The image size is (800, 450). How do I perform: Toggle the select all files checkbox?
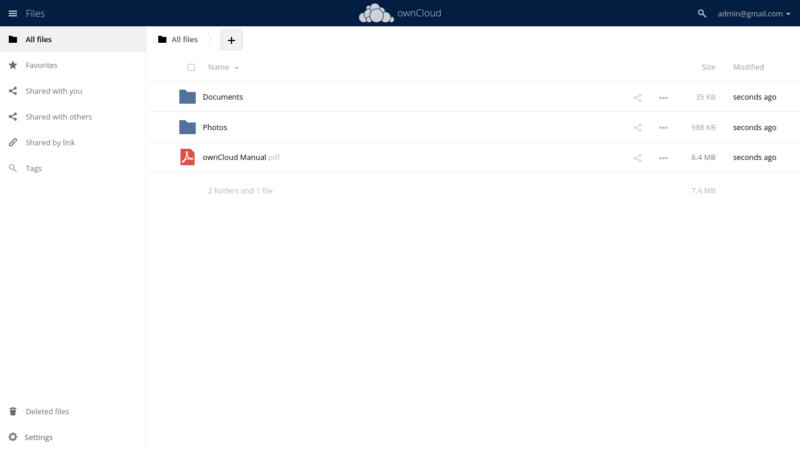click(191, 68)
